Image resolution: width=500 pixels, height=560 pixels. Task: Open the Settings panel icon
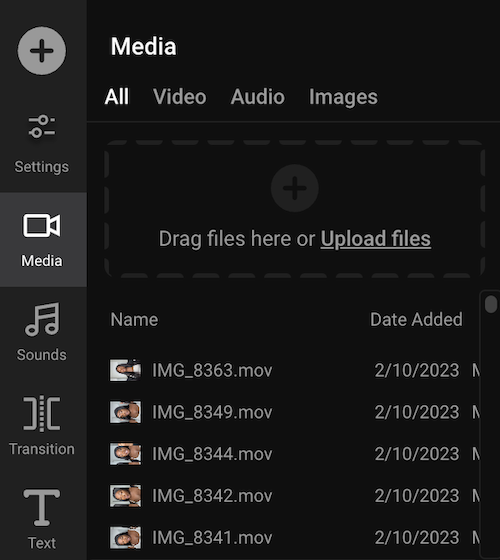point(42,127)
